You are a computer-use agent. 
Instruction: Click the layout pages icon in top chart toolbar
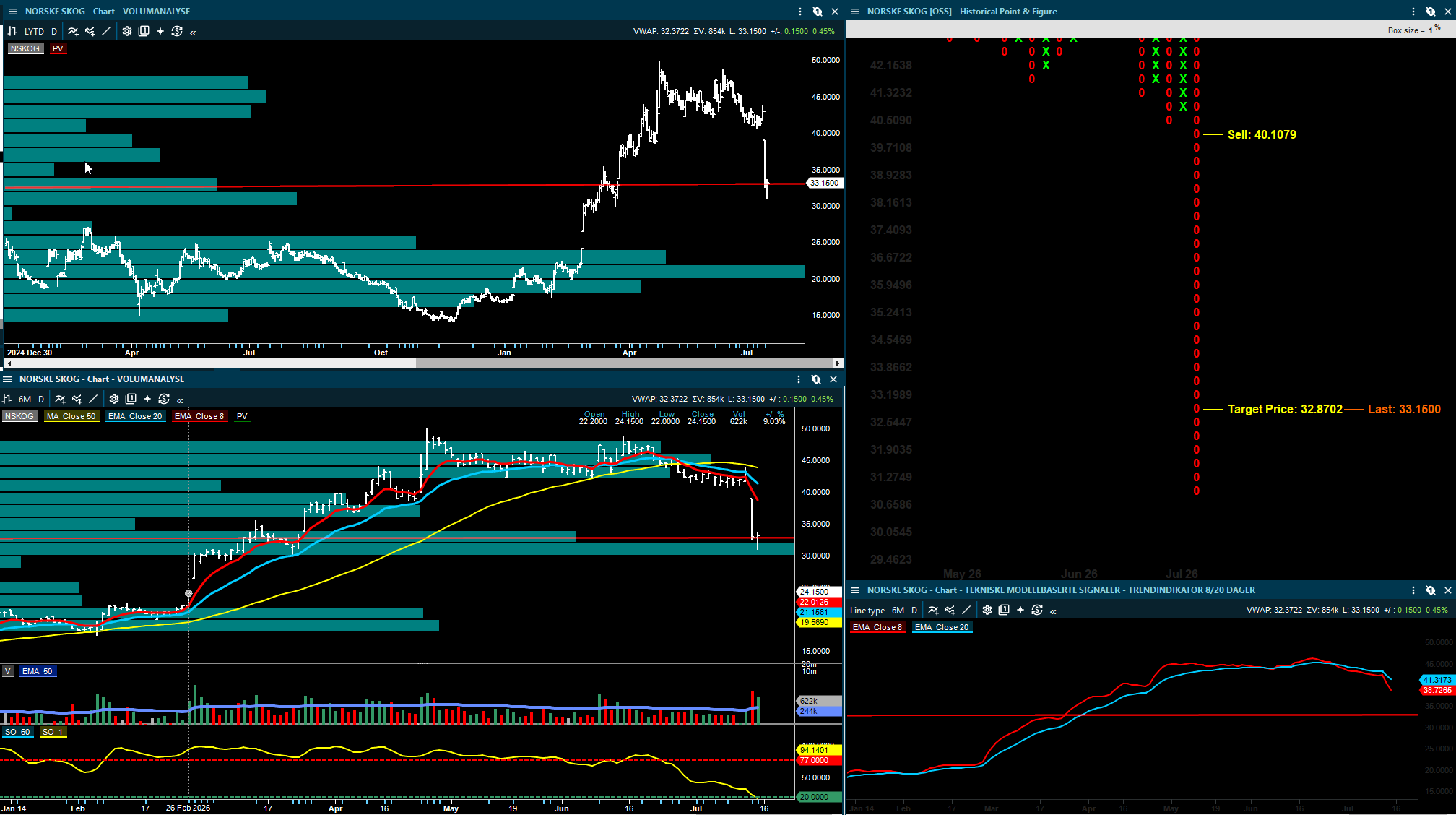144,31
